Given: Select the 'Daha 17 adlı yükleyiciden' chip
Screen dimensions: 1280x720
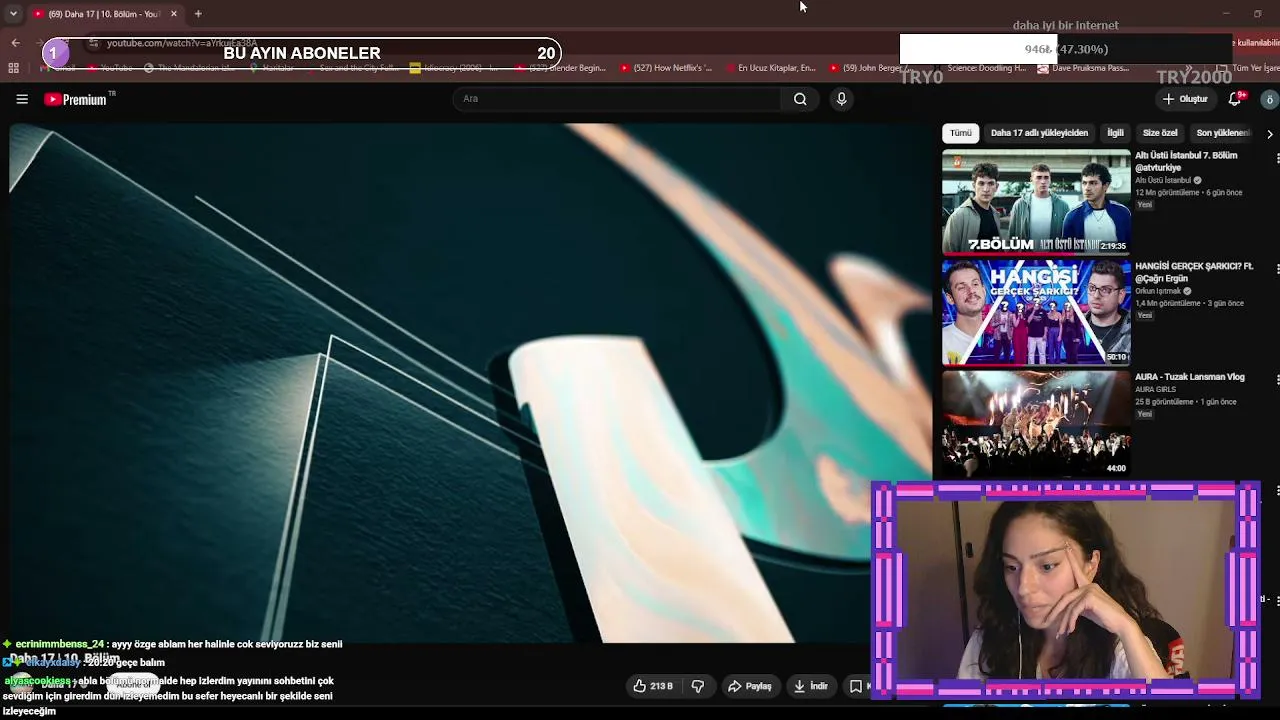Looking at the screenshot, I should [x=1039, y=133].
